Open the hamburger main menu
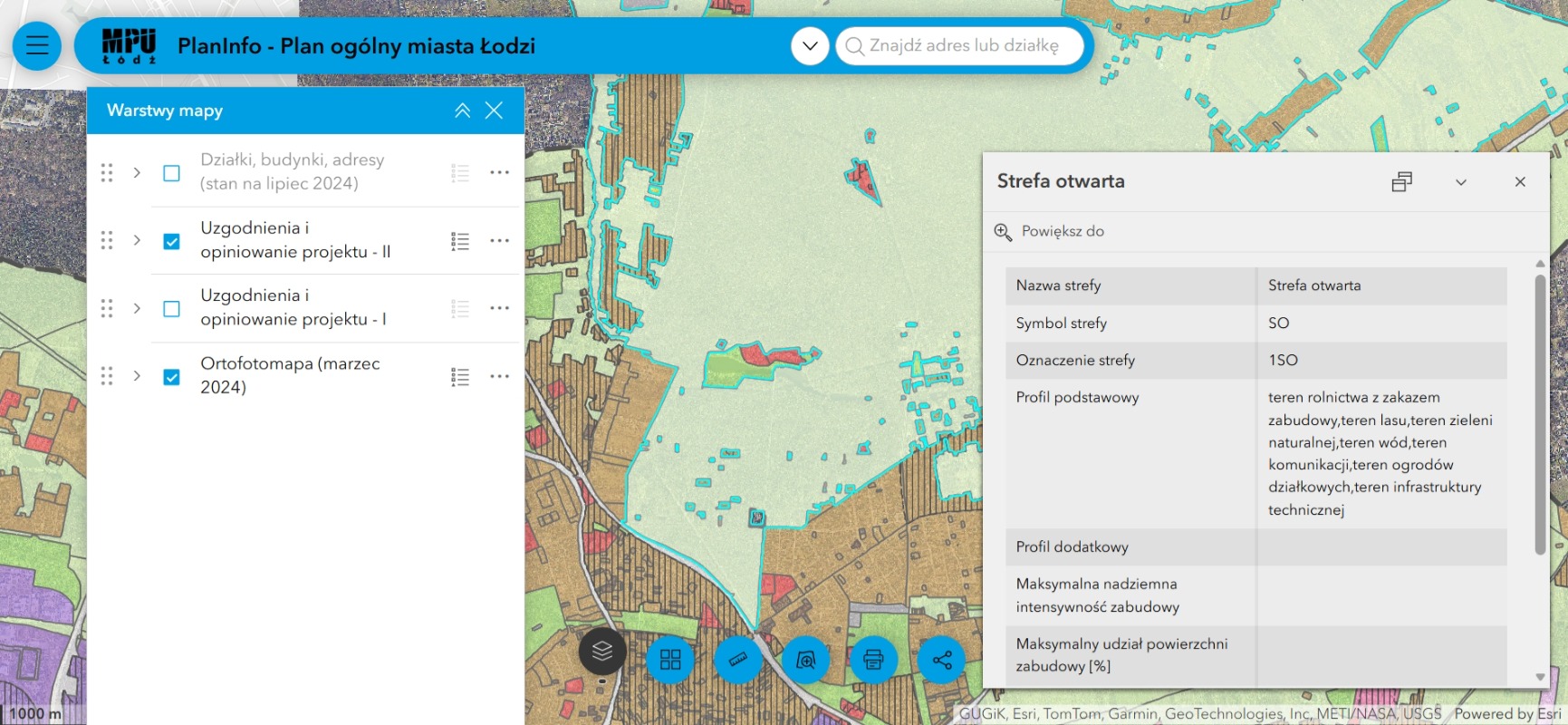The width and height of the screenshot is (1568, 725). click(37, 45)
